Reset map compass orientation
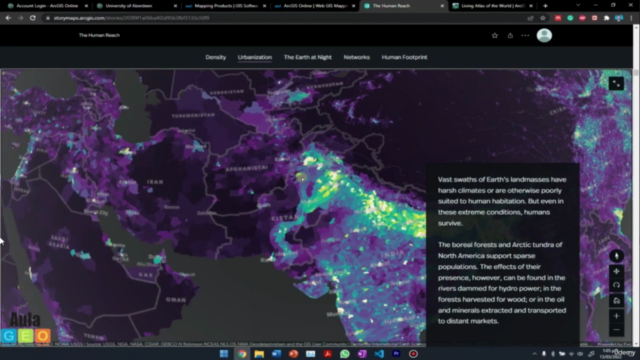This screenshot has width=640, height=360. pyautogui.click(x=616, y=256)
